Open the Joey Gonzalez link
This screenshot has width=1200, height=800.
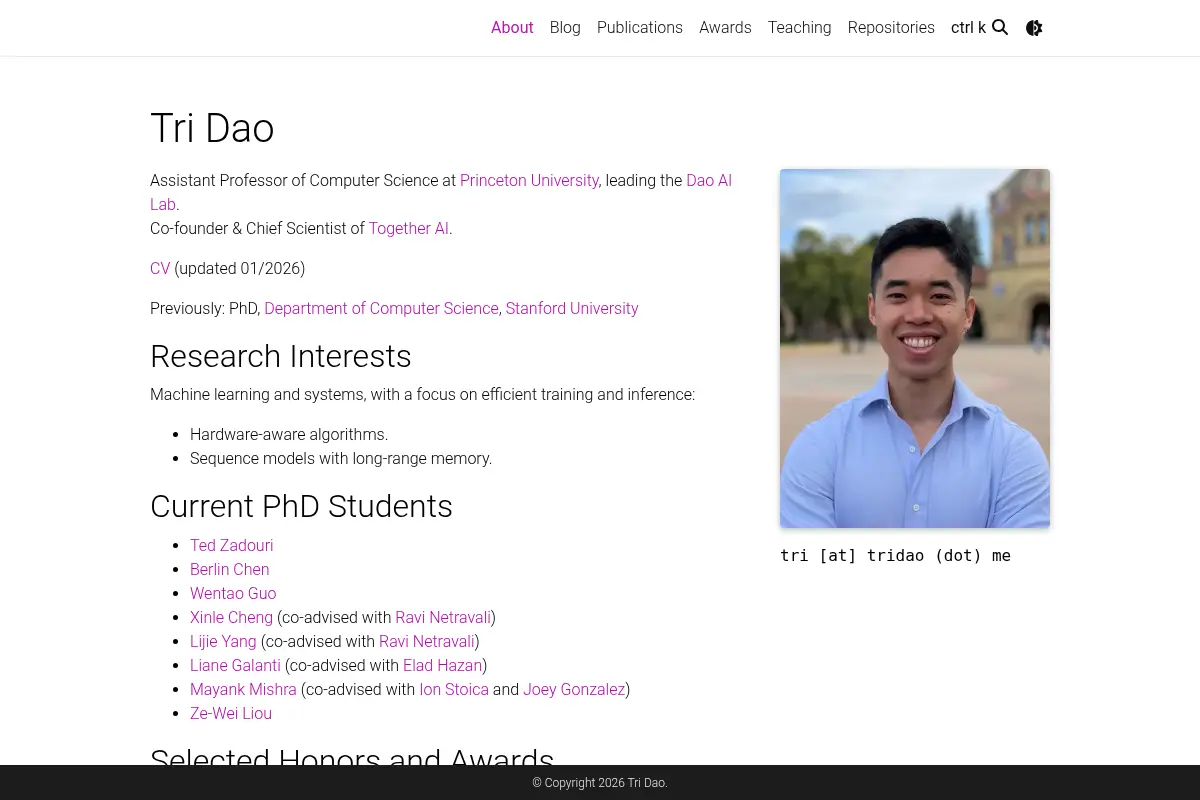coord(574,690)
